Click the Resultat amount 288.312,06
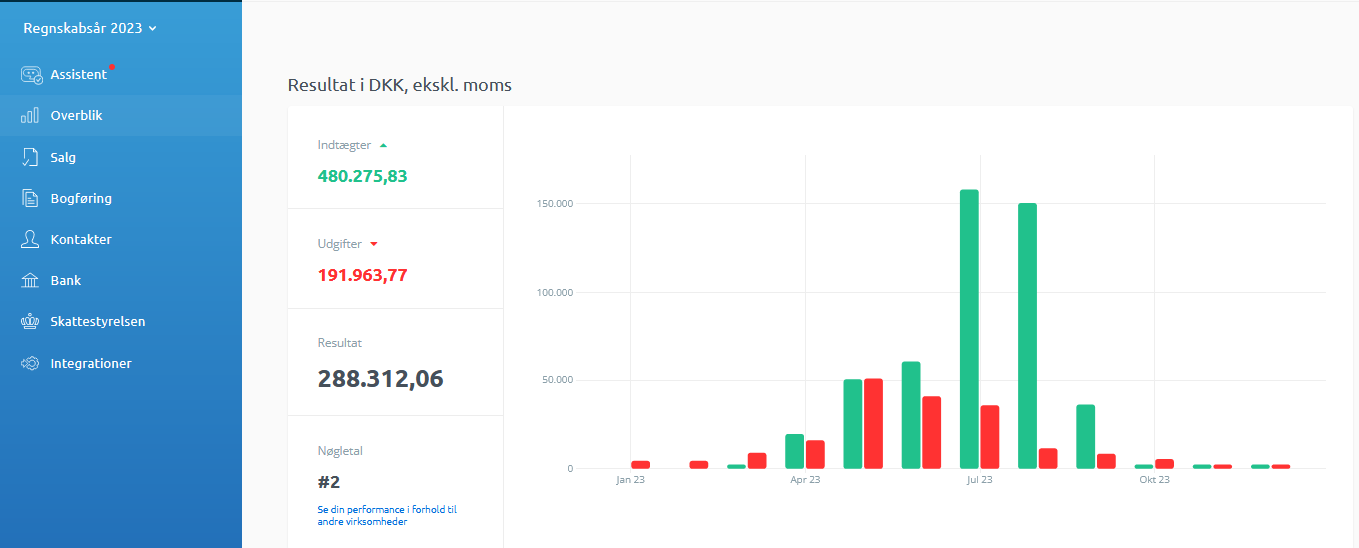The height and width of the screenshot is (548, 1359). pos(380,379)
